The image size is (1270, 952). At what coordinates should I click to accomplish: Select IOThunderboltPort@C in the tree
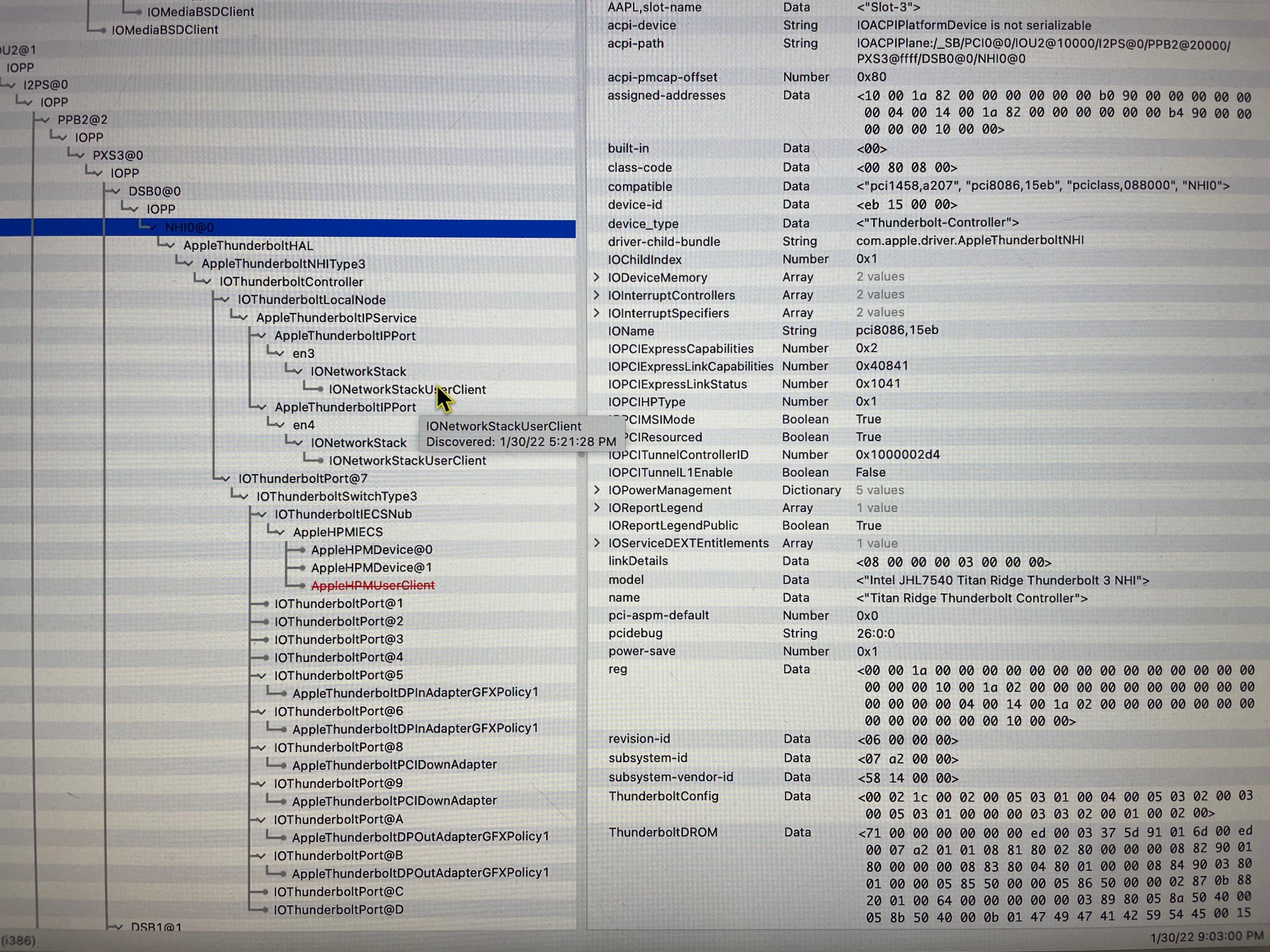(338, 892)
